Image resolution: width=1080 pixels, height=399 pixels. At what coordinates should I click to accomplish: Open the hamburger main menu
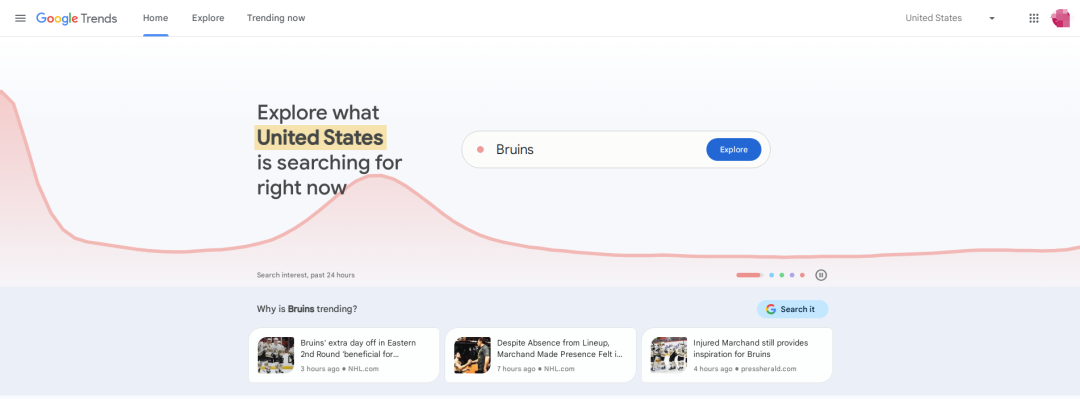click(21, 18)
